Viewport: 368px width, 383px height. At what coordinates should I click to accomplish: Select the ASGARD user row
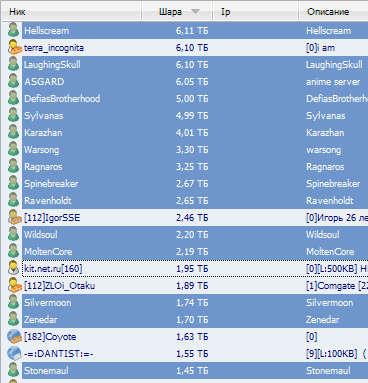195,81
